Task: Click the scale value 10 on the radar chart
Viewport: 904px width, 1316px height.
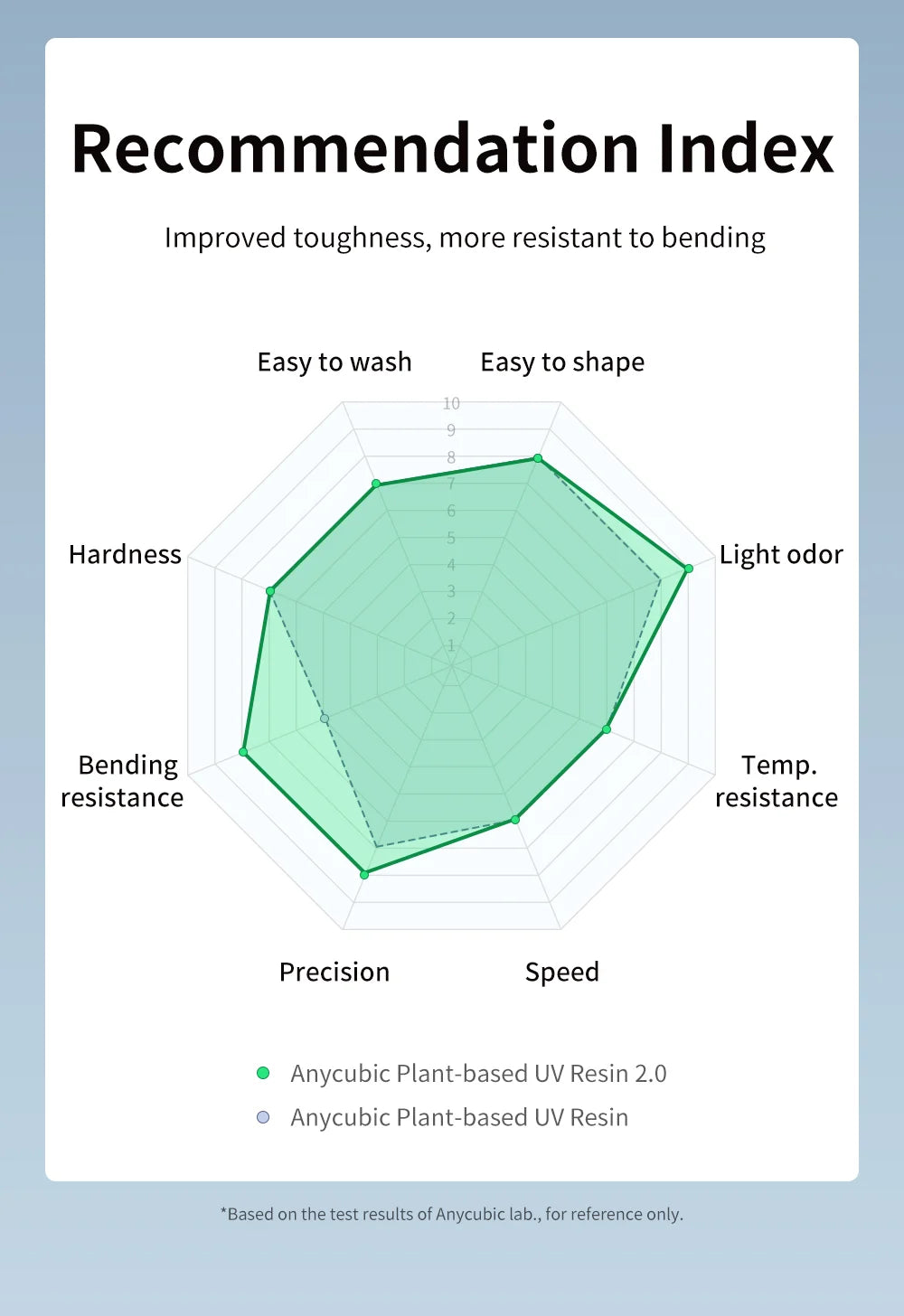Action: click(x=451, y=403)
